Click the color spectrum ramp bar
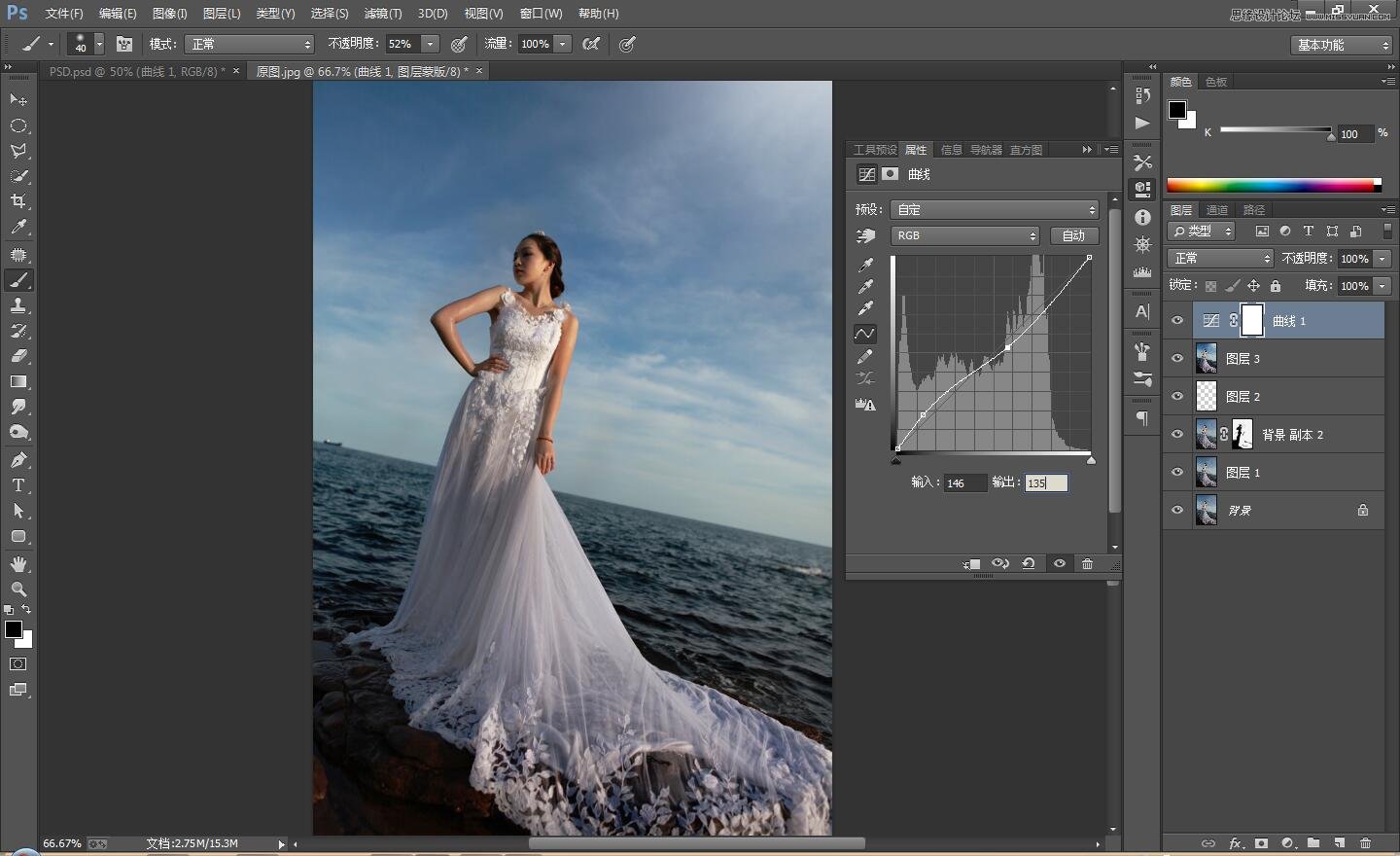The height and width of the screenshot is (856, 1400). point(1272,185)
